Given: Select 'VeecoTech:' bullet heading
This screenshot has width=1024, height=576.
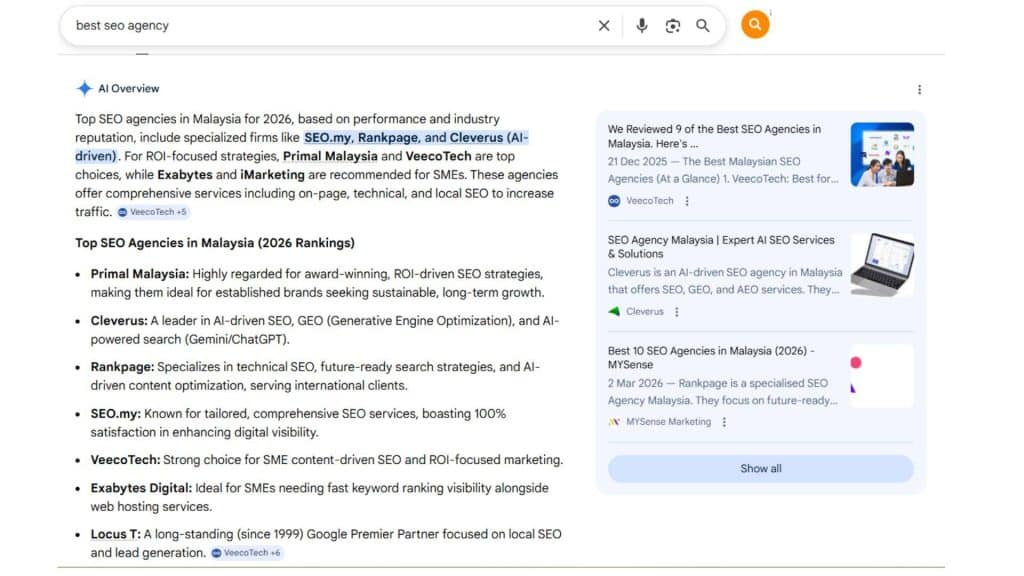Looking at the screenshot, I should [x=125, y=460].
